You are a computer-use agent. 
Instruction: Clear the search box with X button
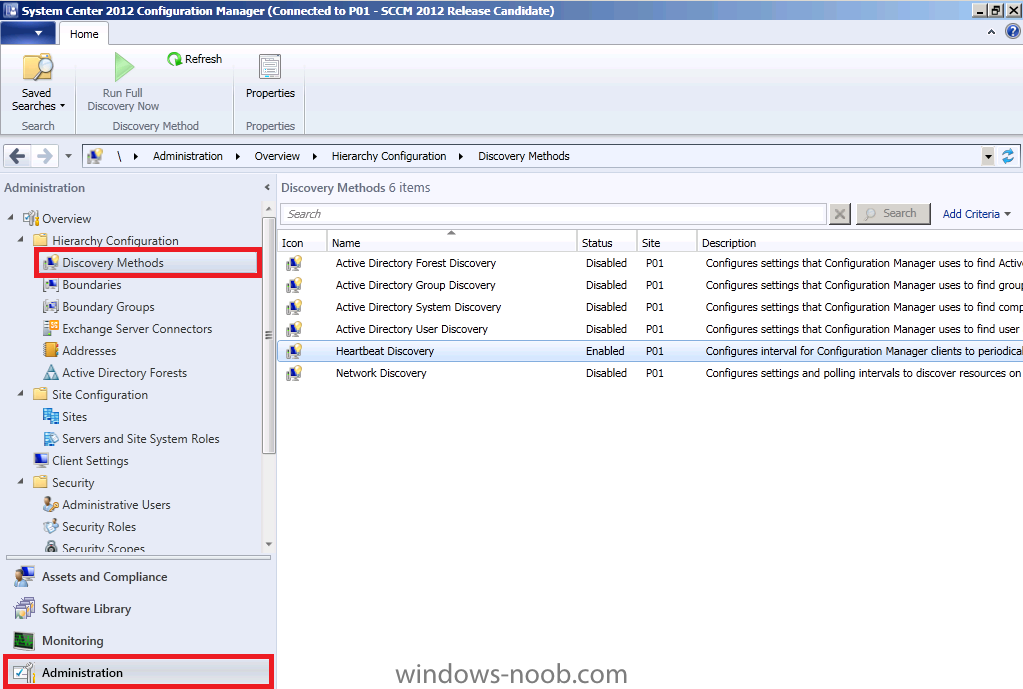(x=840, y=213)
